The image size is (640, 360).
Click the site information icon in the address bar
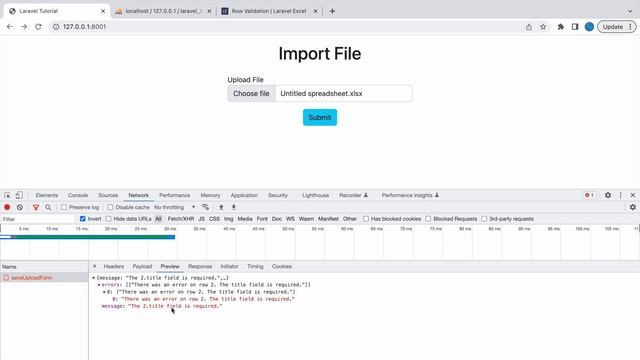(56, 27)
